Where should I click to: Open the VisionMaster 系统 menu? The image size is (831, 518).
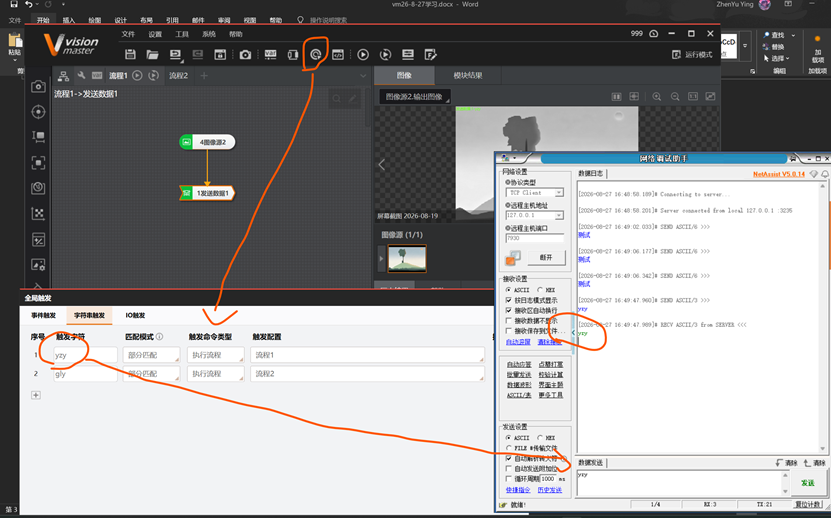[x=209, y=34]
